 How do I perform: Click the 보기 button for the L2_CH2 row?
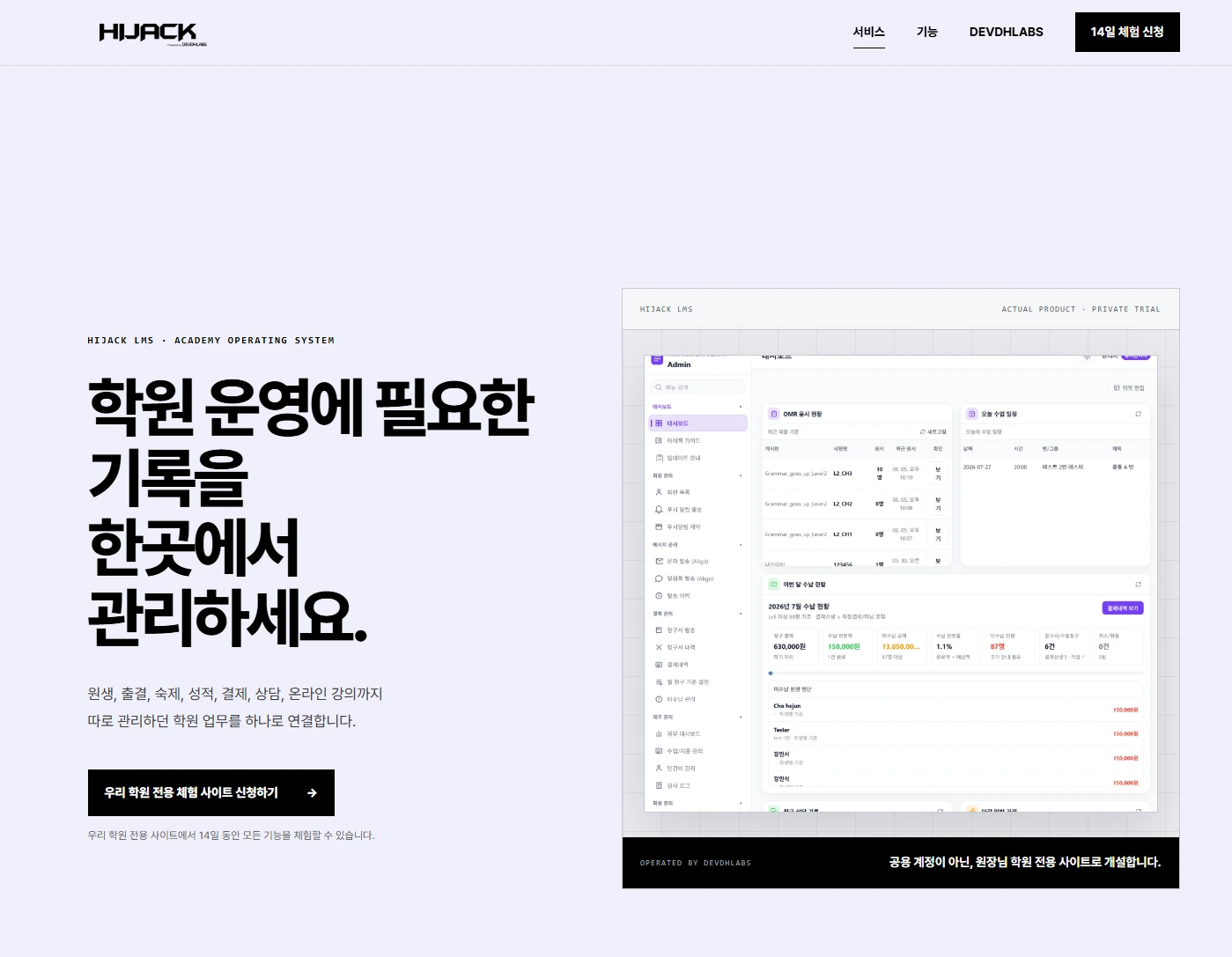click(938, 504)
